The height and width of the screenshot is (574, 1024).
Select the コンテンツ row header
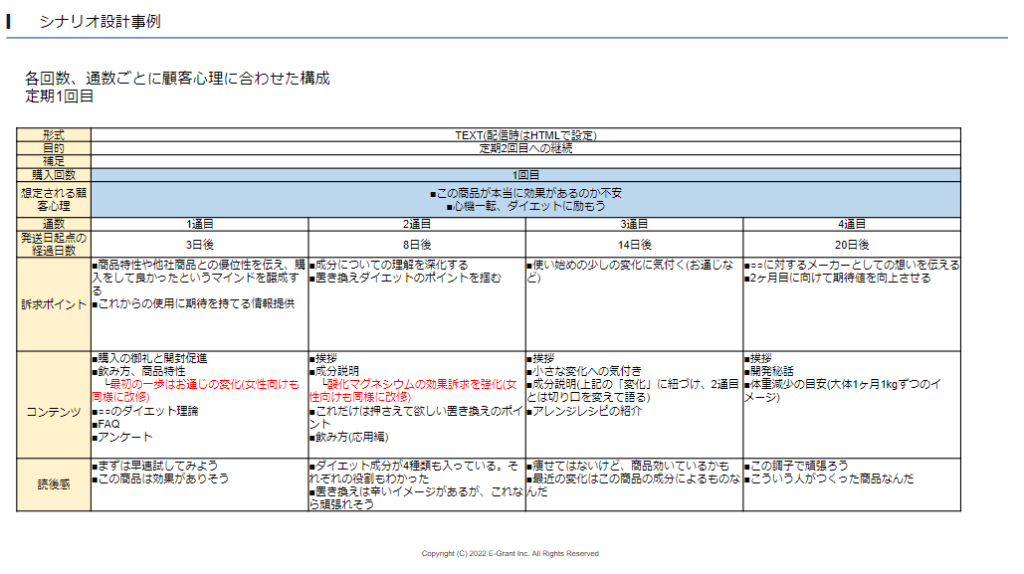pos(53,412)
